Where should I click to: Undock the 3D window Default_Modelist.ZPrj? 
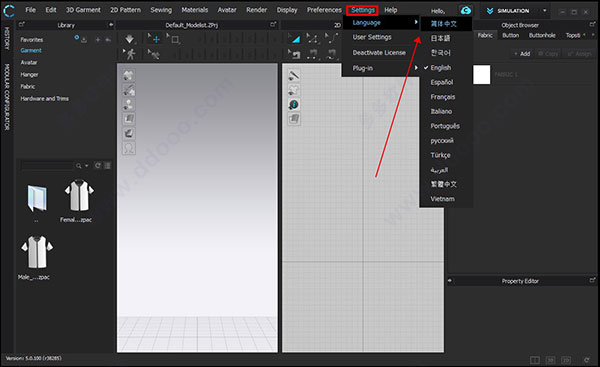click(273, 24)
